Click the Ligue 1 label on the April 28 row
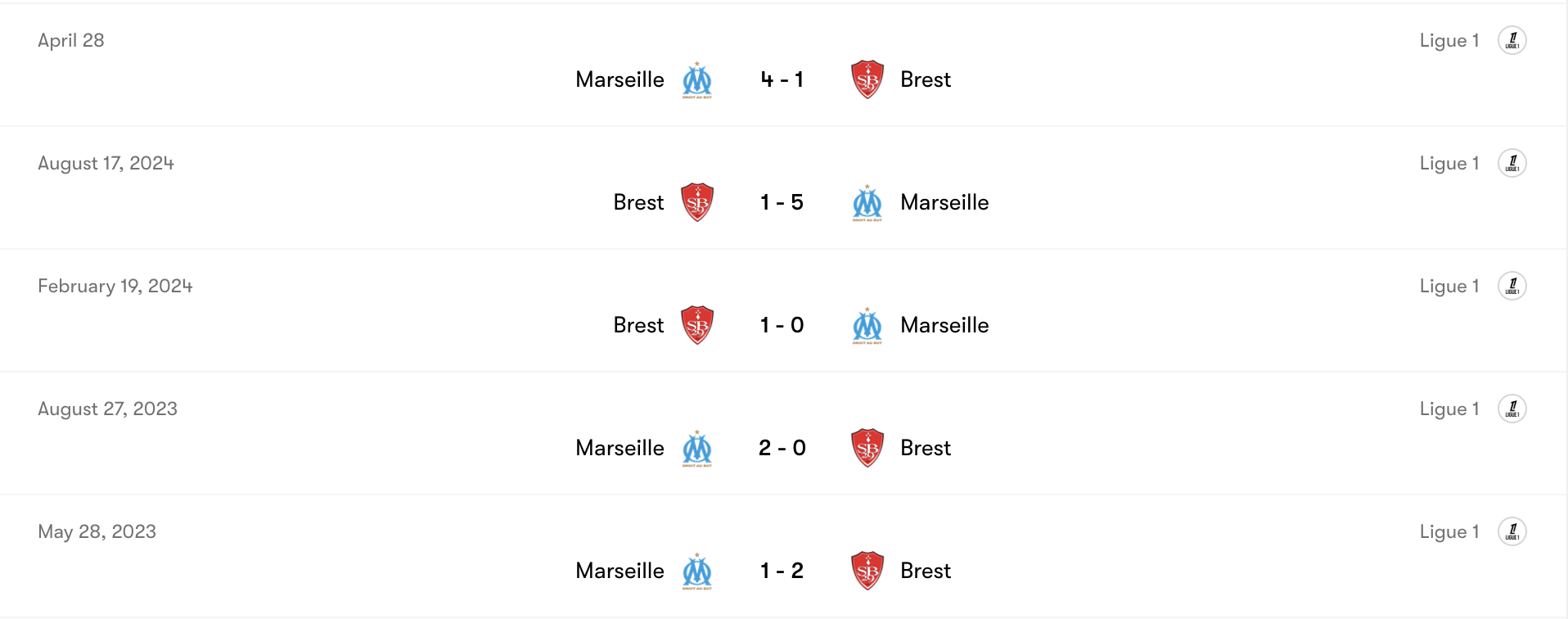Viewport: 1568px width, 619px height. coord(1449,39)
